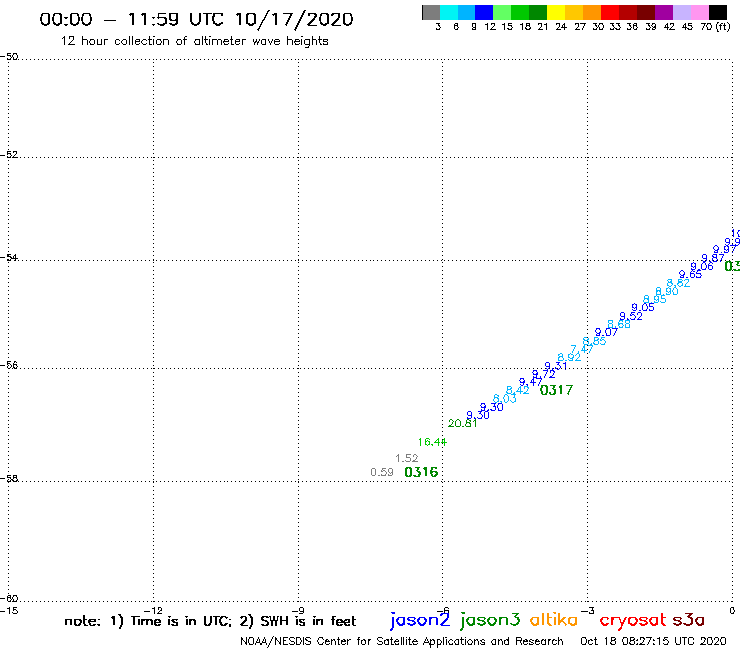Click the 9.07 wave height reading
Viewport: 740px width, 650px height.
pyautogui.click(x=606, y=332)
